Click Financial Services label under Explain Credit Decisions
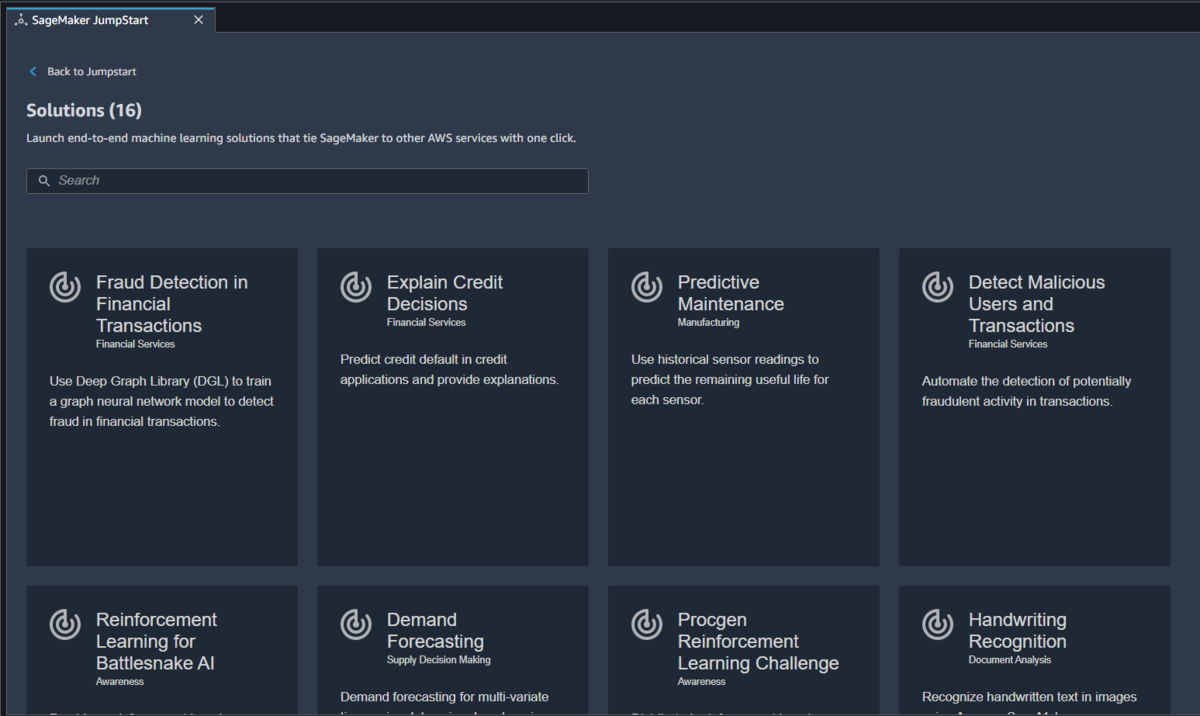The image size is (1200, 716). (426, 322)
